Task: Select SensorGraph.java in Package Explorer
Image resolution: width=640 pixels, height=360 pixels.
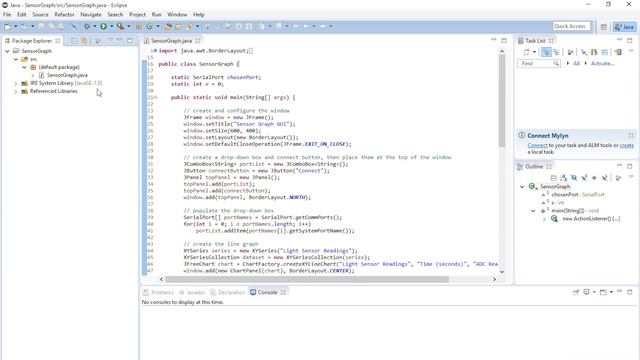Action: click(67, 75)
